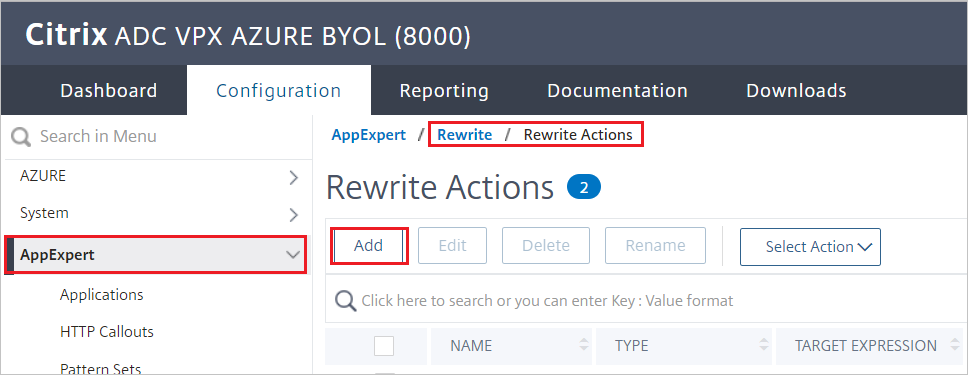Click the Search in Menu field

157,136
